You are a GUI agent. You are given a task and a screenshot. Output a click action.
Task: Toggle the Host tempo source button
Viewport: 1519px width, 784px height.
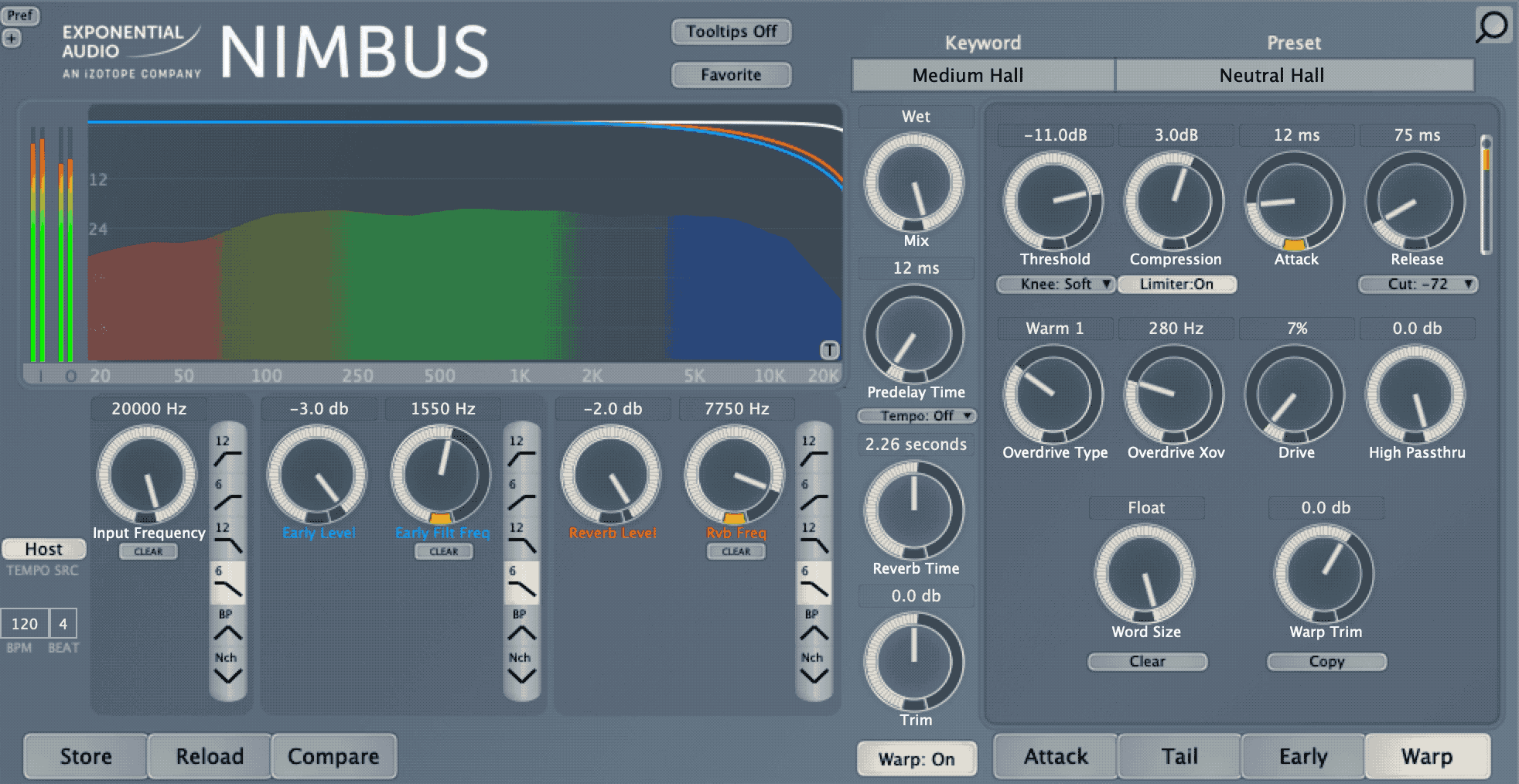tap(43, 549)
